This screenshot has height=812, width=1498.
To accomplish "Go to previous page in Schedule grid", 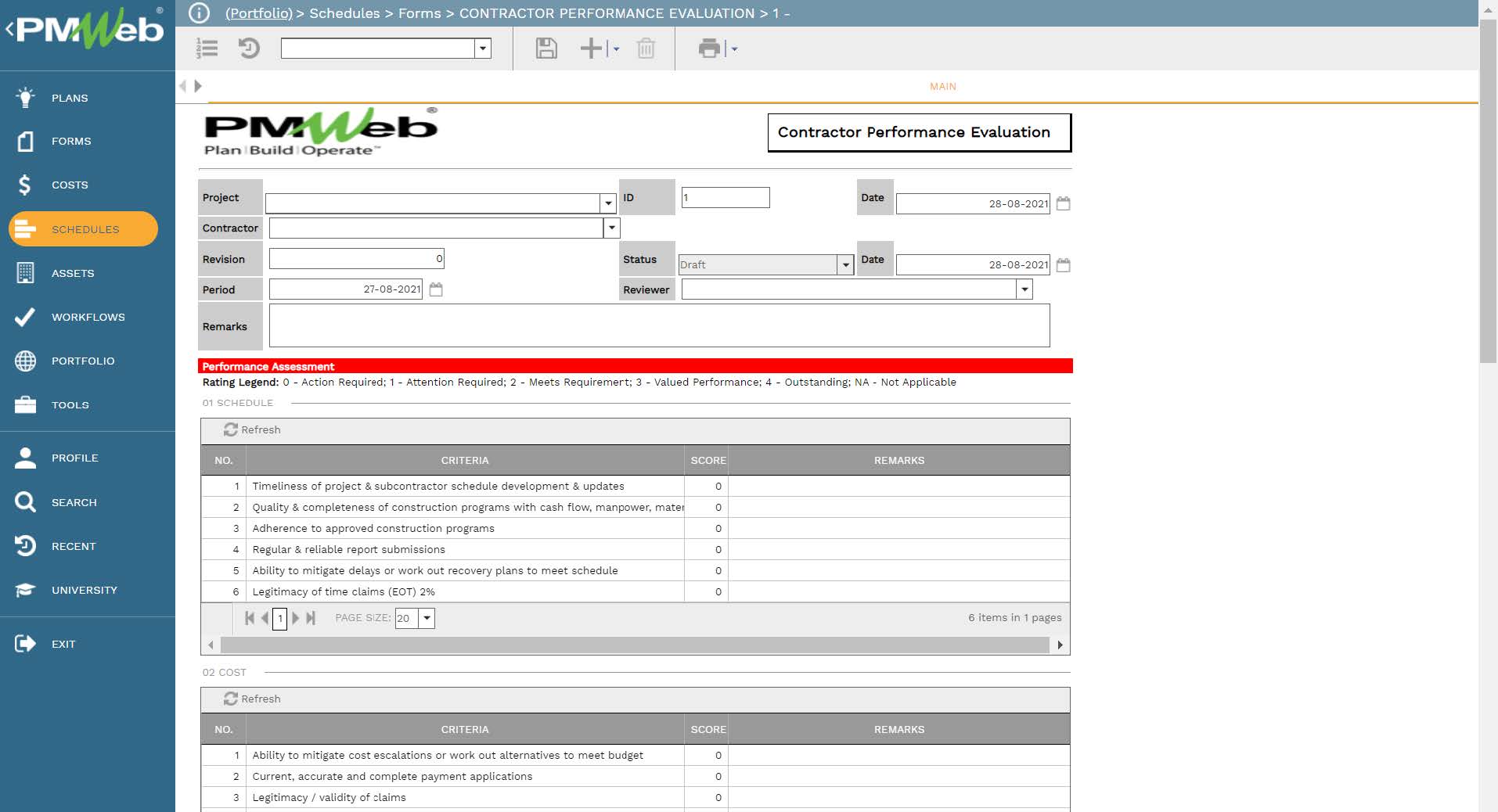I will [265, 618].
